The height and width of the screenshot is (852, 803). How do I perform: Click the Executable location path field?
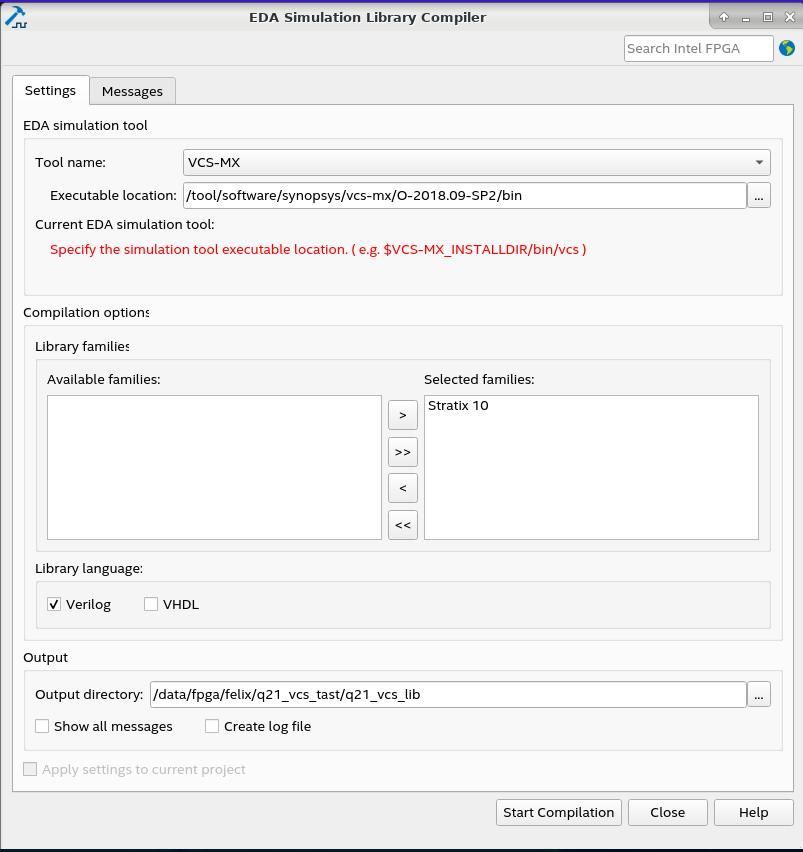click(x=465, y=195)
